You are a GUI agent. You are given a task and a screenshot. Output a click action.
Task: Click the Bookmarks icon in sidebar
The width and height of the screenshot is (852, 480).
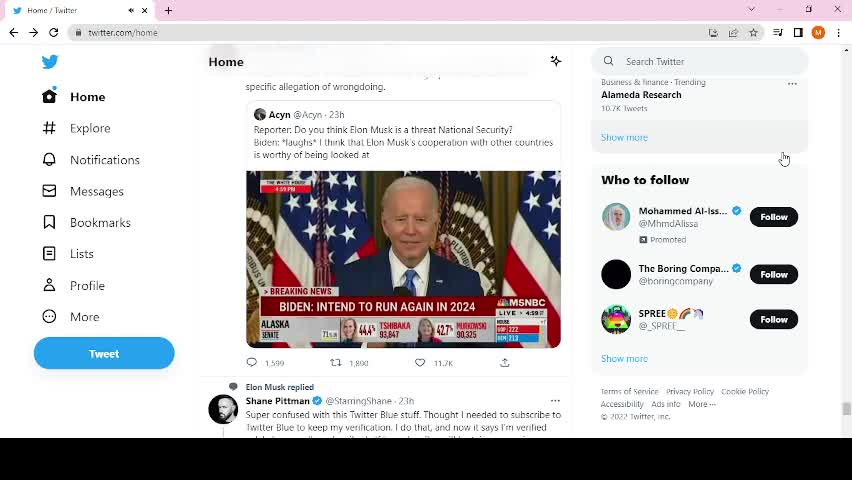(x=49, y=222)
